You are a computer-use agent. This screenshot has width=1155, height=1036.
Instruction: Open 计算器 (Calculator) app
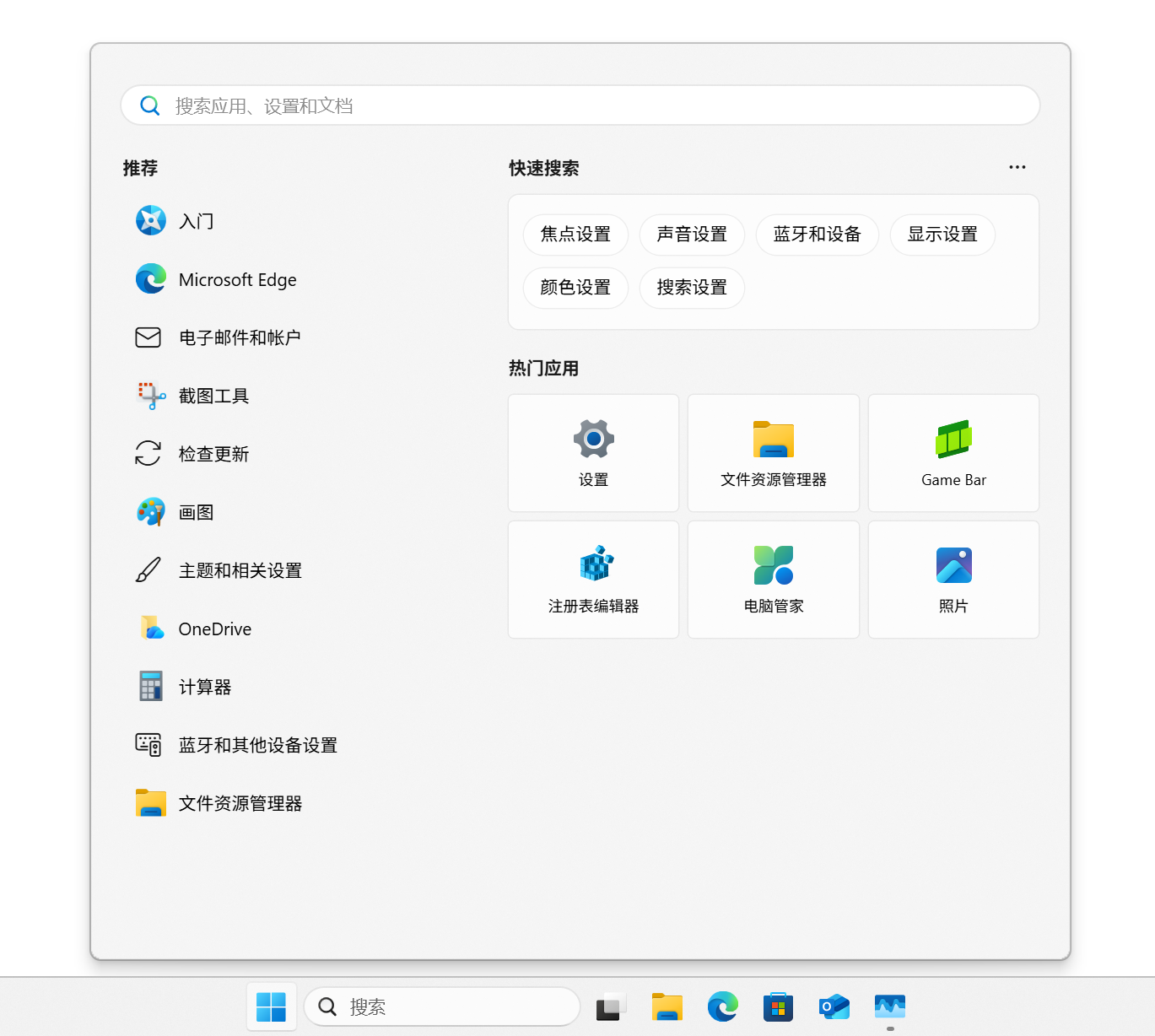204,687
